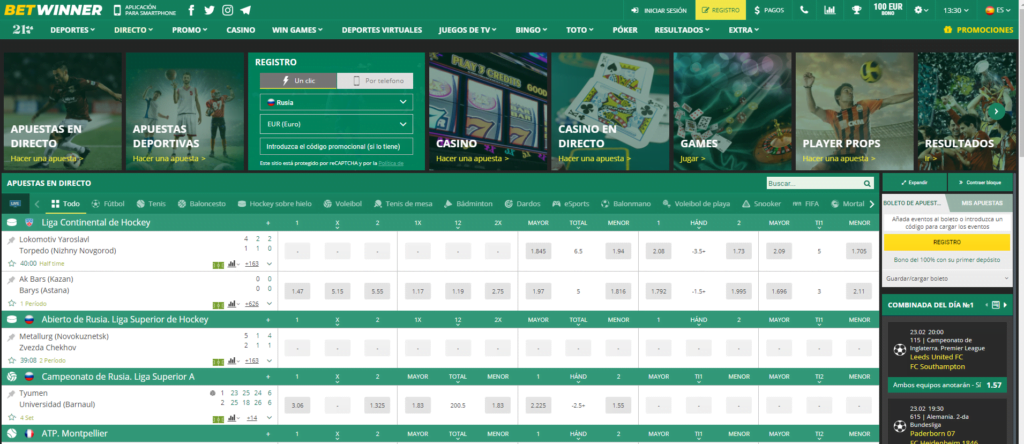
Task: Click the promo code input field
Action: click(335, 146)
